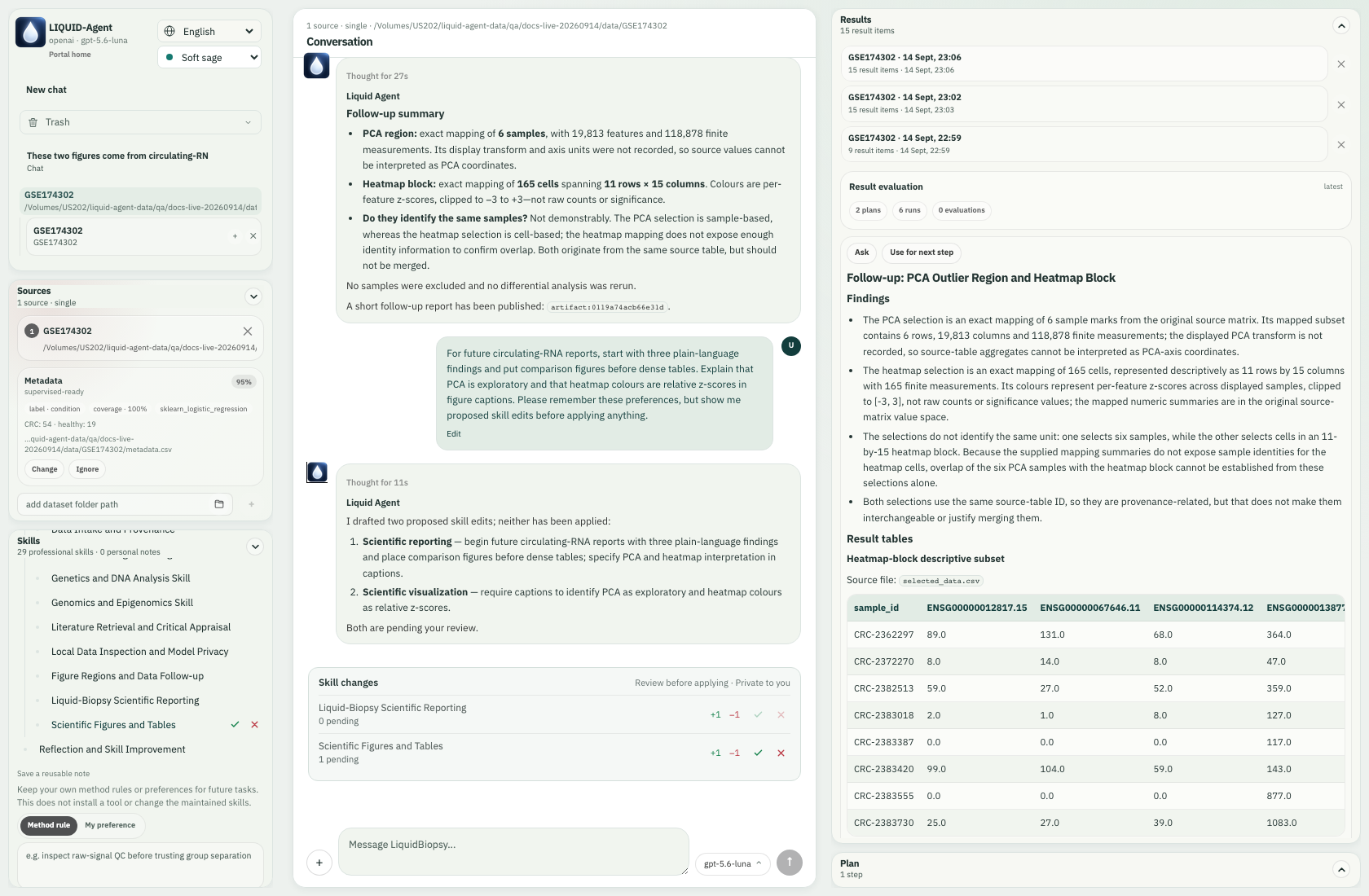This screenshot has height=896, width=1369.
Task: Edit the user message via Edit link
Action: pos(454,433)
